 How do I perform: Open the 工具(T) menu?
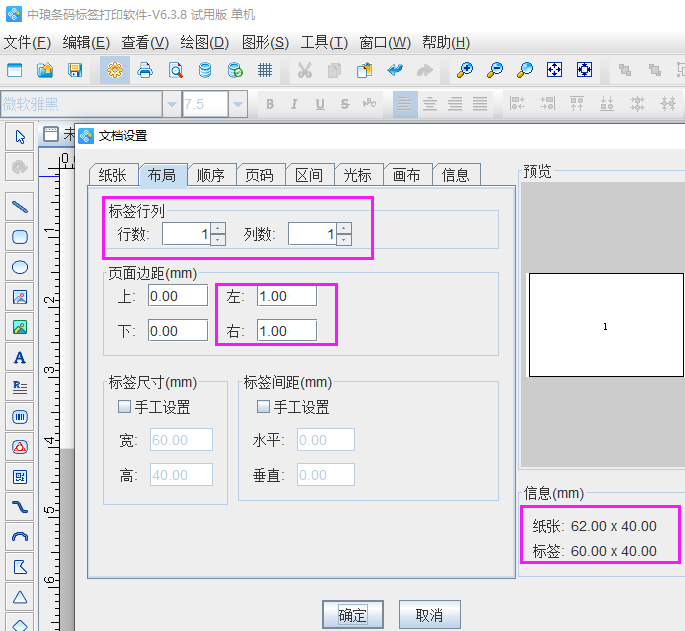324,42
